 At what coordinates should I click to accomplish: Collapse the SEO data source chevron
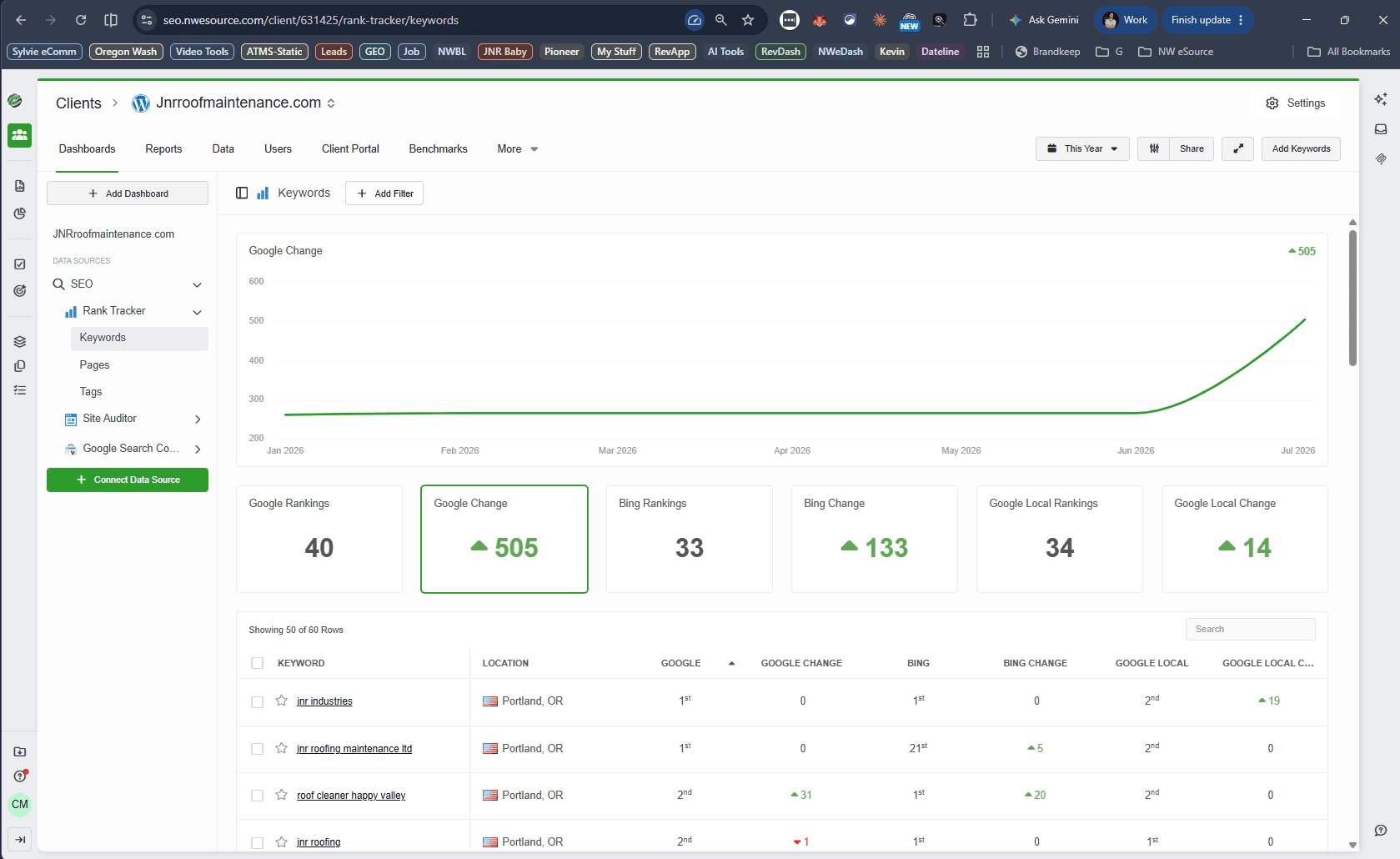(x=198, y=285)
